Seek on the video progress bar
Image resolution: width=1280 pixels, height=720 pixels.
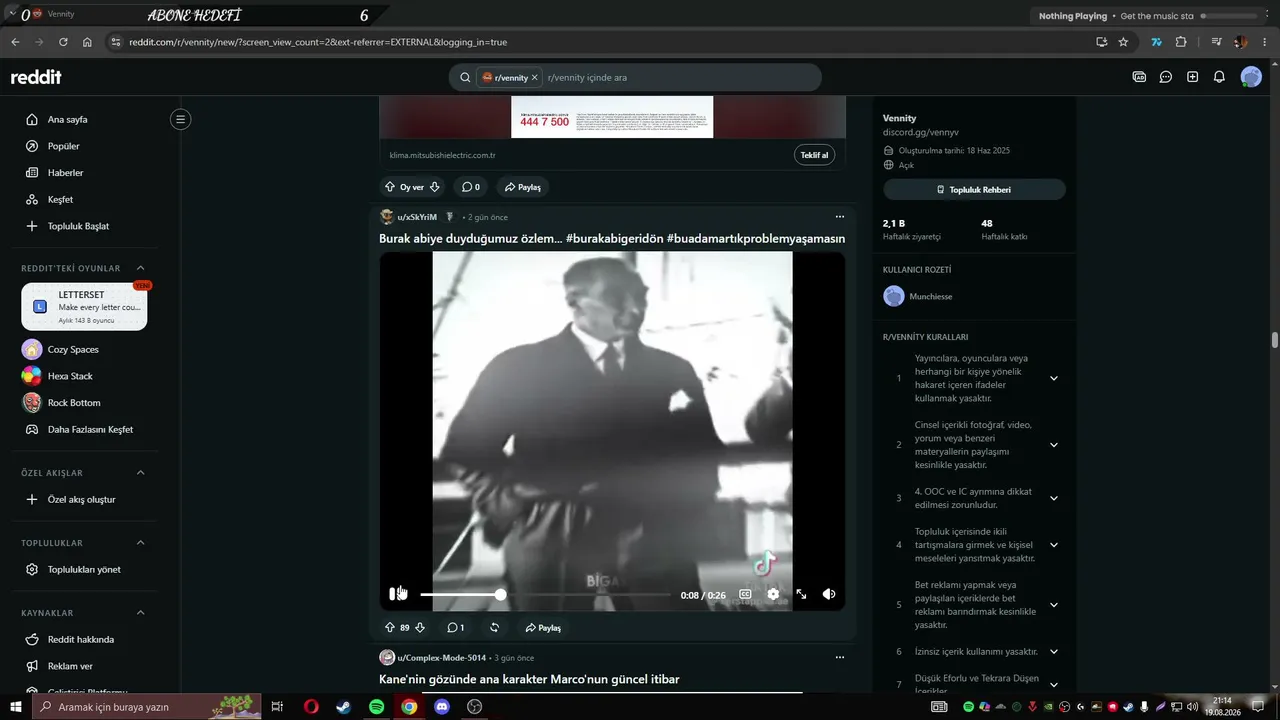(x=545, y=595)
